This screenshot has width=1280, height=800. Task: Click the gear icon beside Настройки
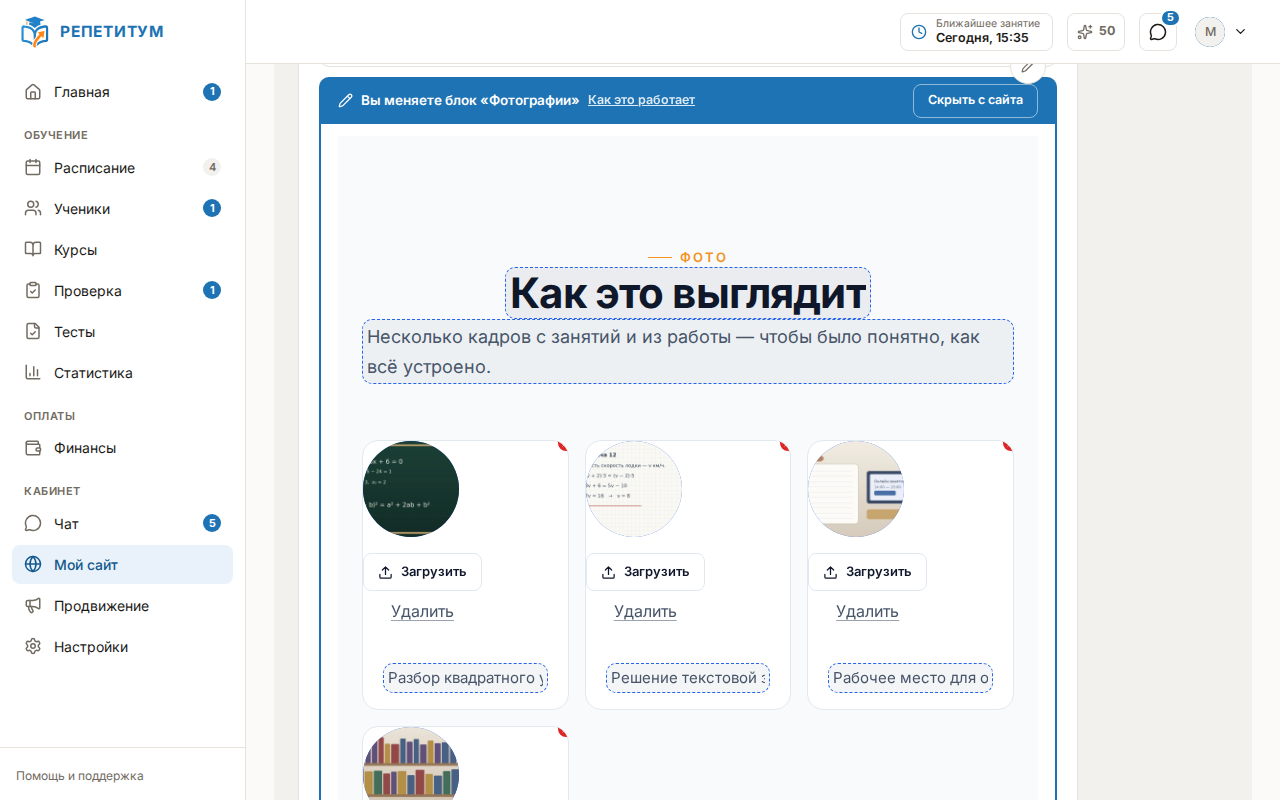coord(33,647)
